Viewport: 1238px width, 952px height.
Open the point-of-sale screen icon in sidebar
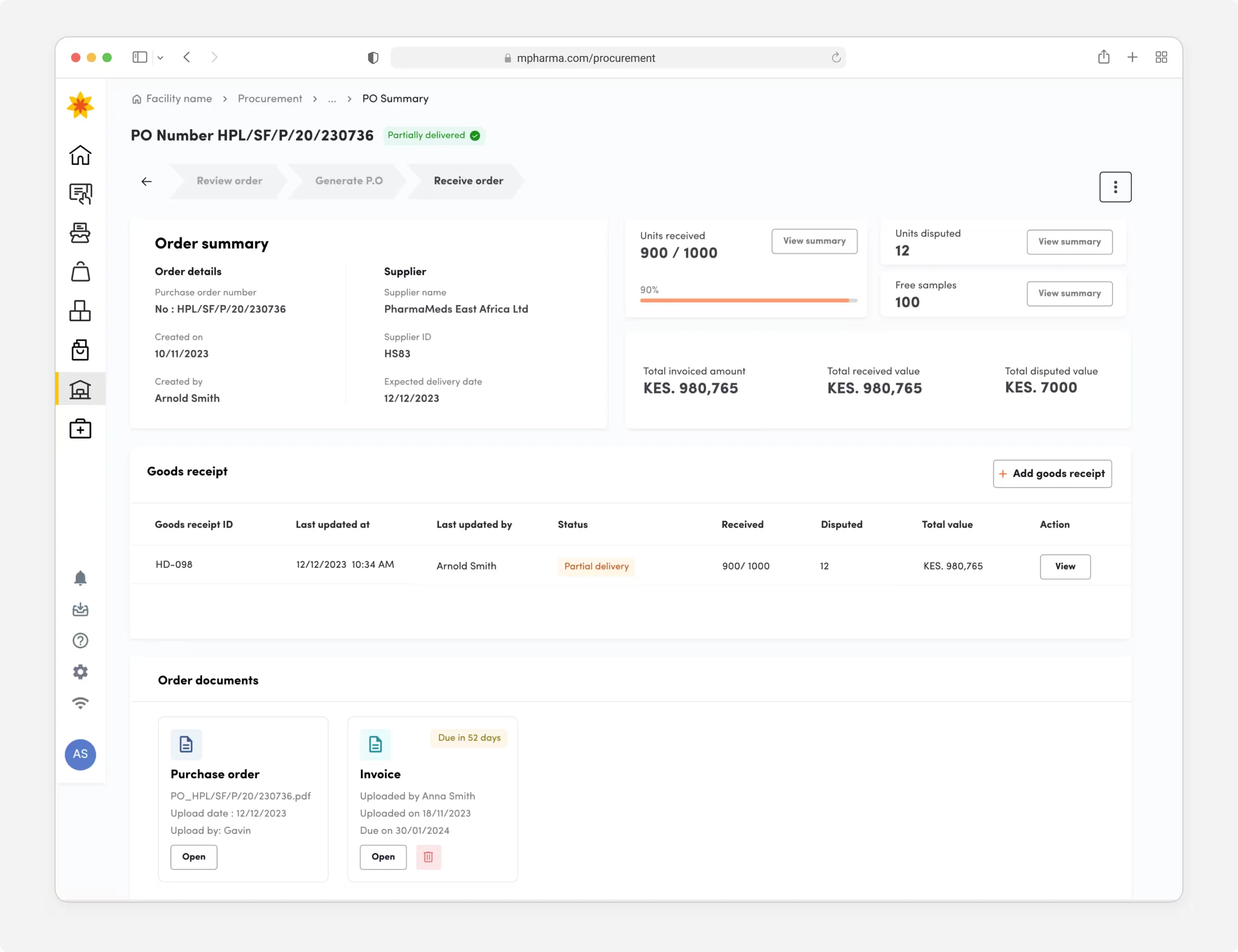80,194
